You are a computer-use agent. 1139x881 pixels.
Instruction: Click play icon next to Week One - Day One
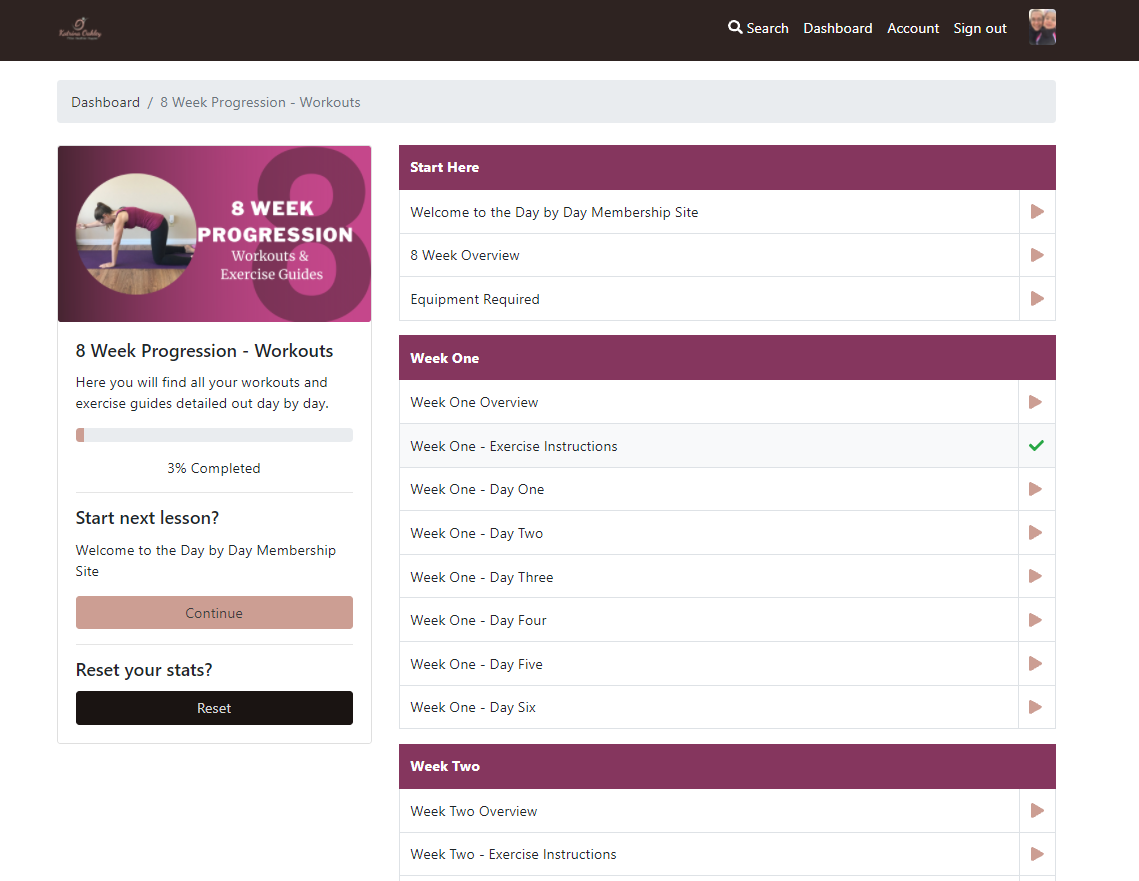coord(1037,489)
